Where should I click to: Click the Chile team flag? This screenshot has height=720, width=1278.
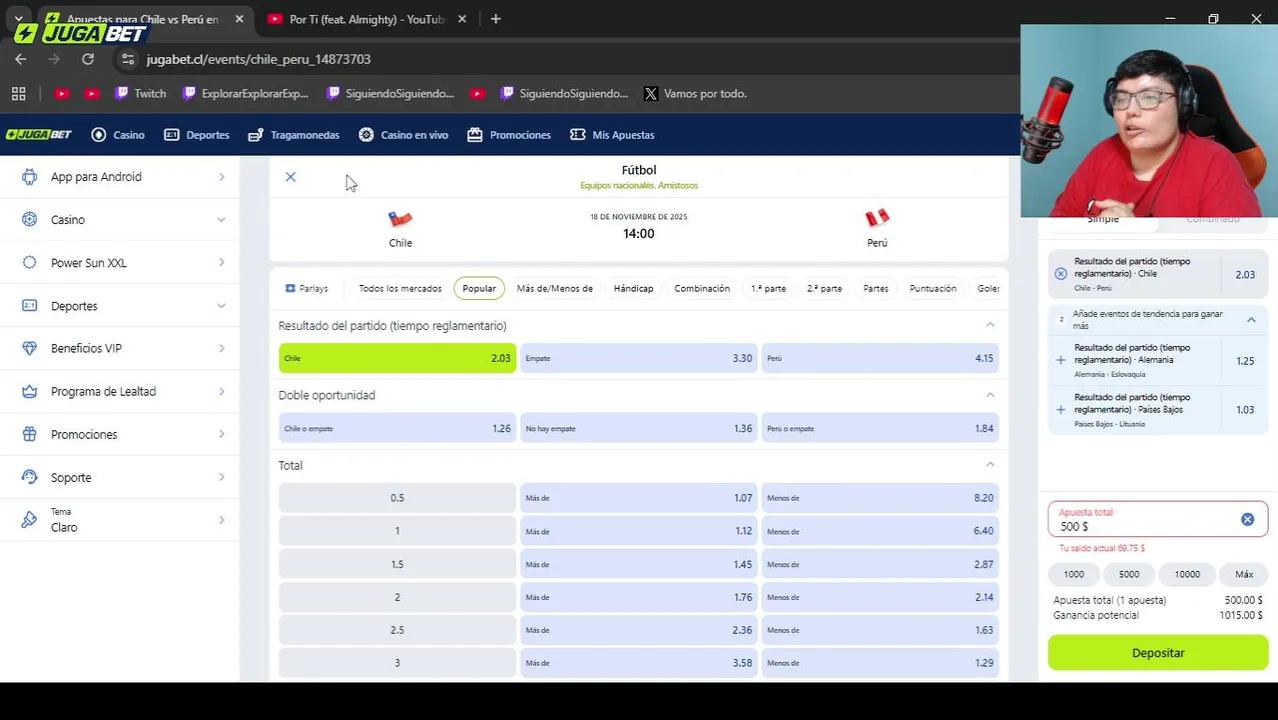pyautogui.click(x=400, y=218)
